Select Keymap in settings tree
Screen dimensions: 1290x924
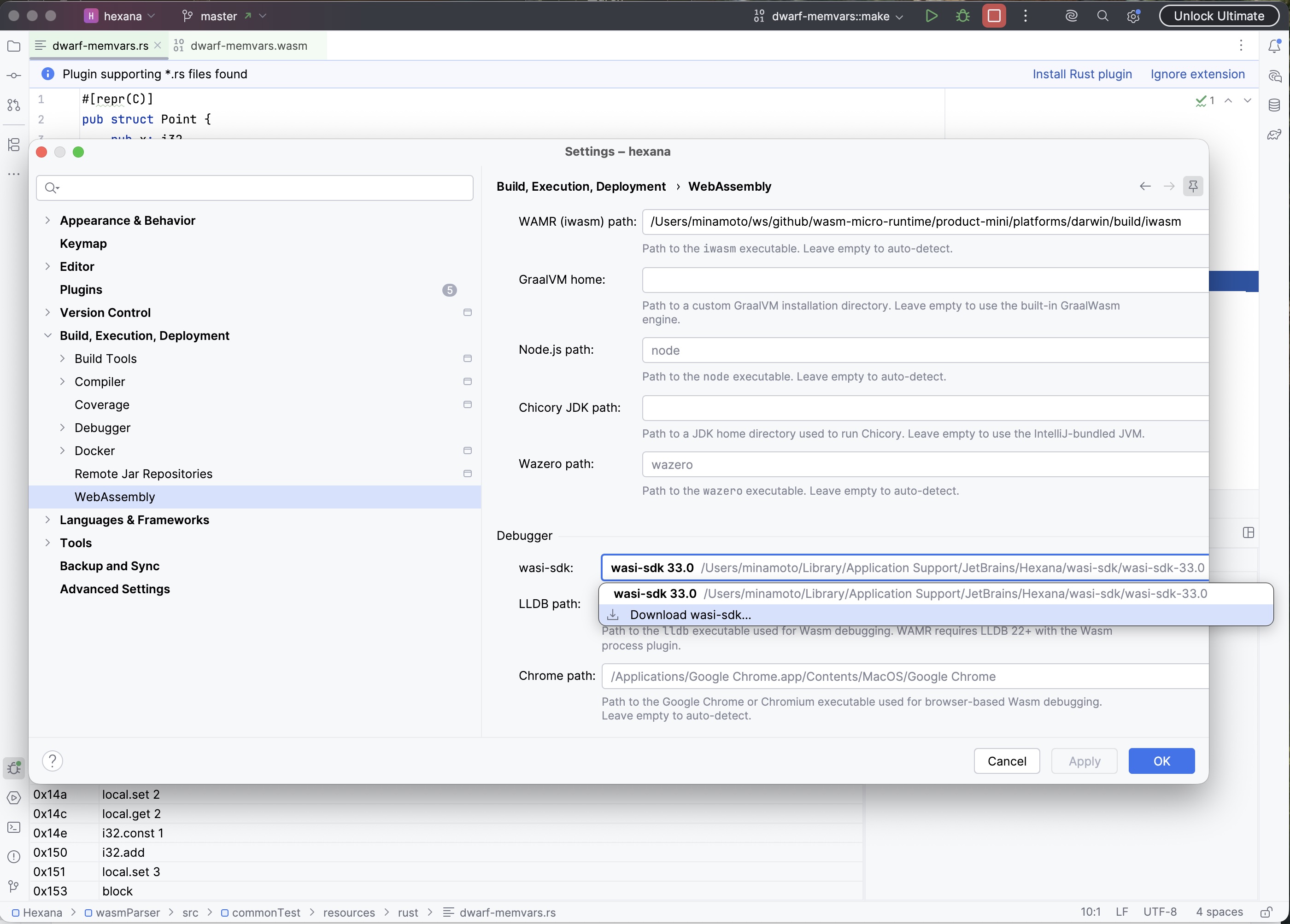83,243
